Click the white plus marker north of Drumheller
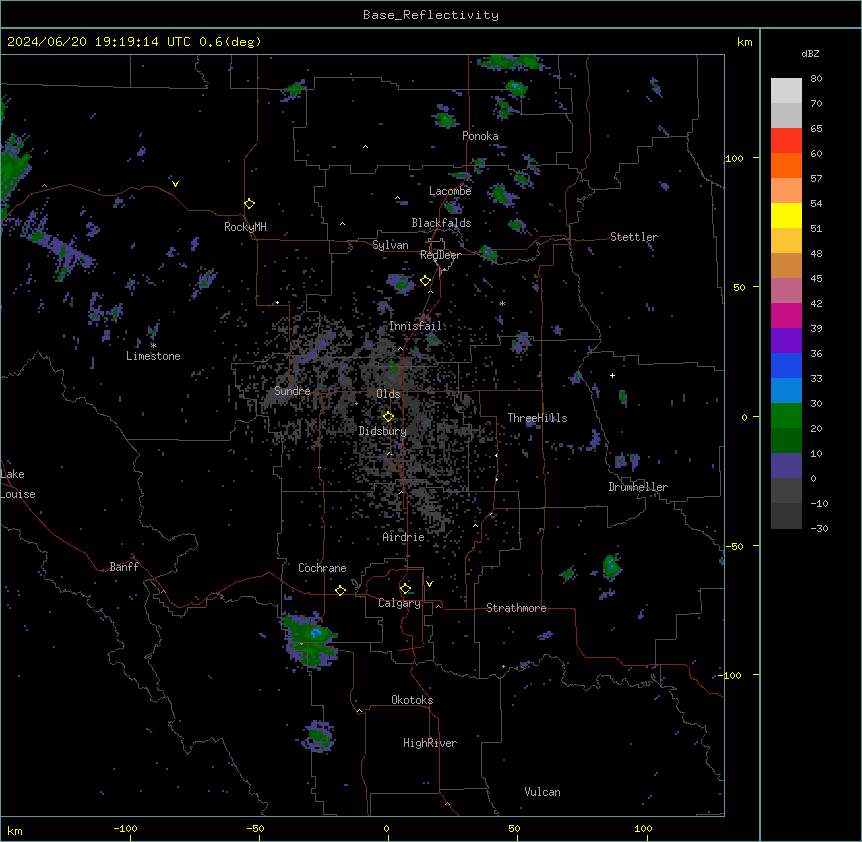This screenshot has height=842, width=862. pos(612,375)
